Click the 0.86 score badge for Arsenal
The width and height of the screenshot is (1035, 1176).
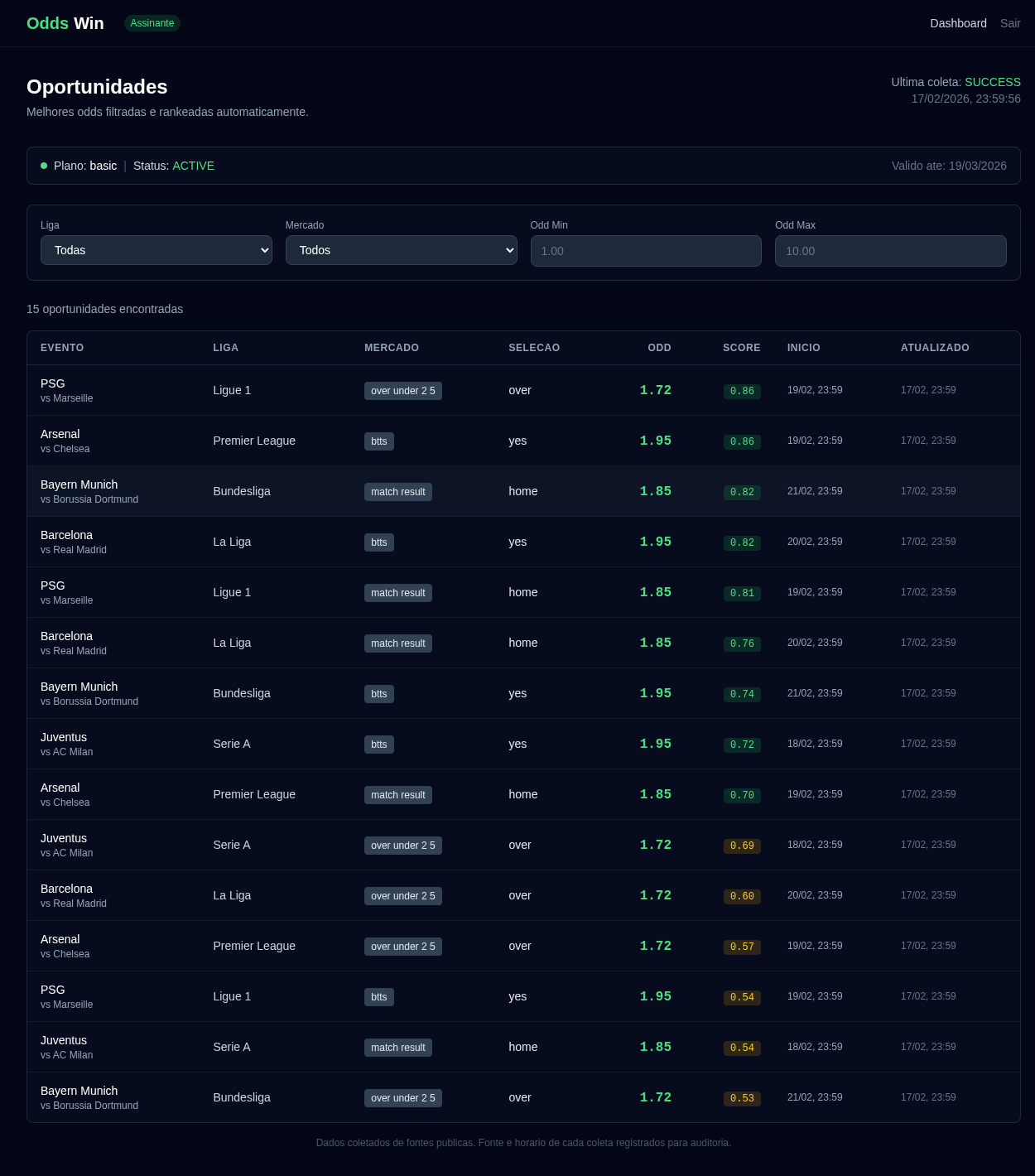tap(742, 441)
